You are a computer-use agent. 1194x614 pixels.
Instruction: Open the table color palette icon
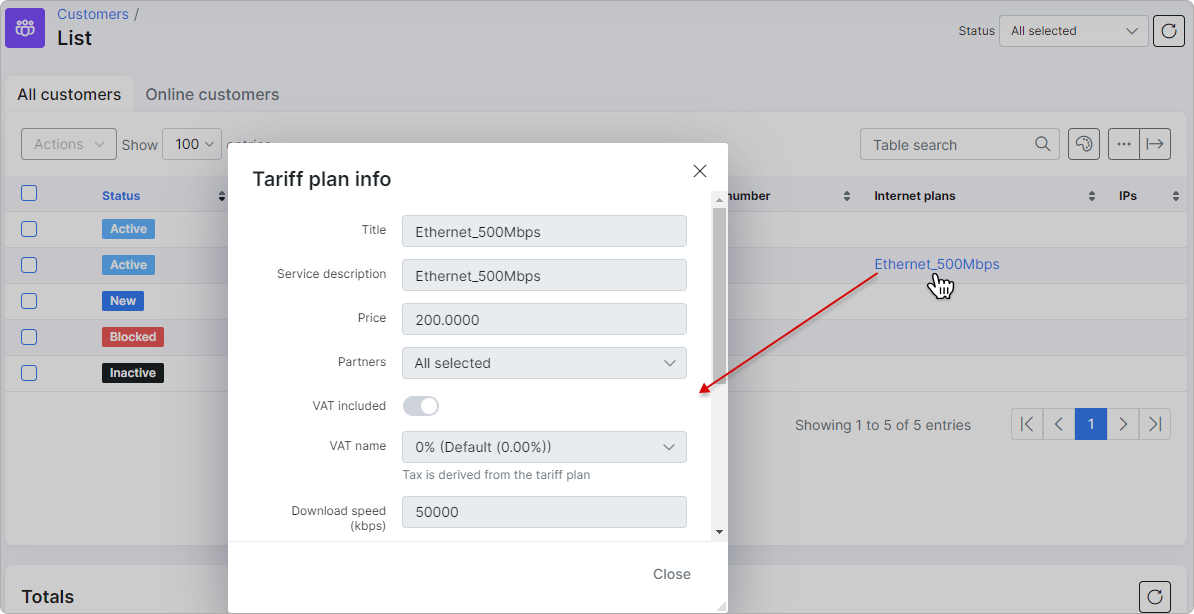(x=1084, y=144)
